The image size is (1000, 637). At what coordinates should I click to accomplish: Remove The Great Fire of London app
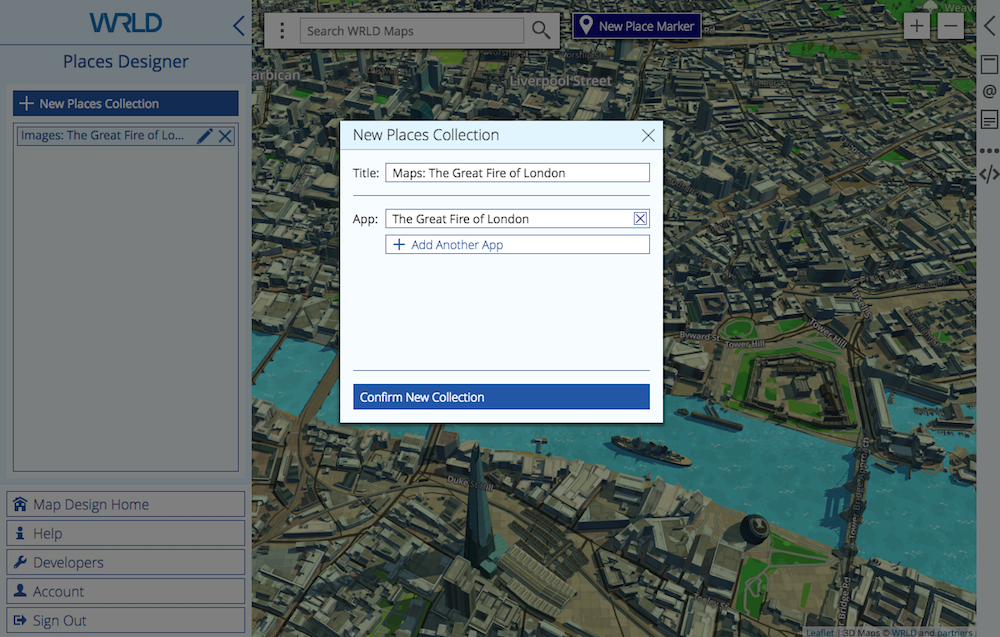click(x=640, y=219)
